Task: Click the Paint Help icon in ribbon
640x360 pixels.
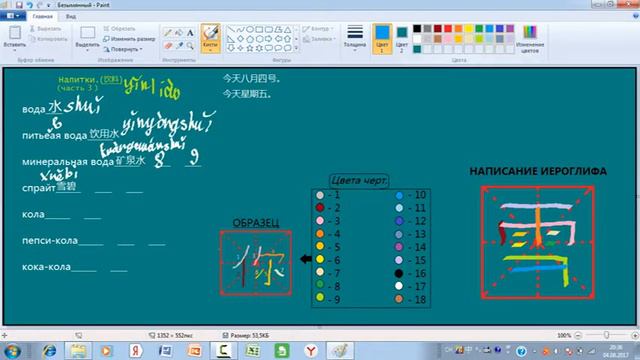Action: coord(636,16)
